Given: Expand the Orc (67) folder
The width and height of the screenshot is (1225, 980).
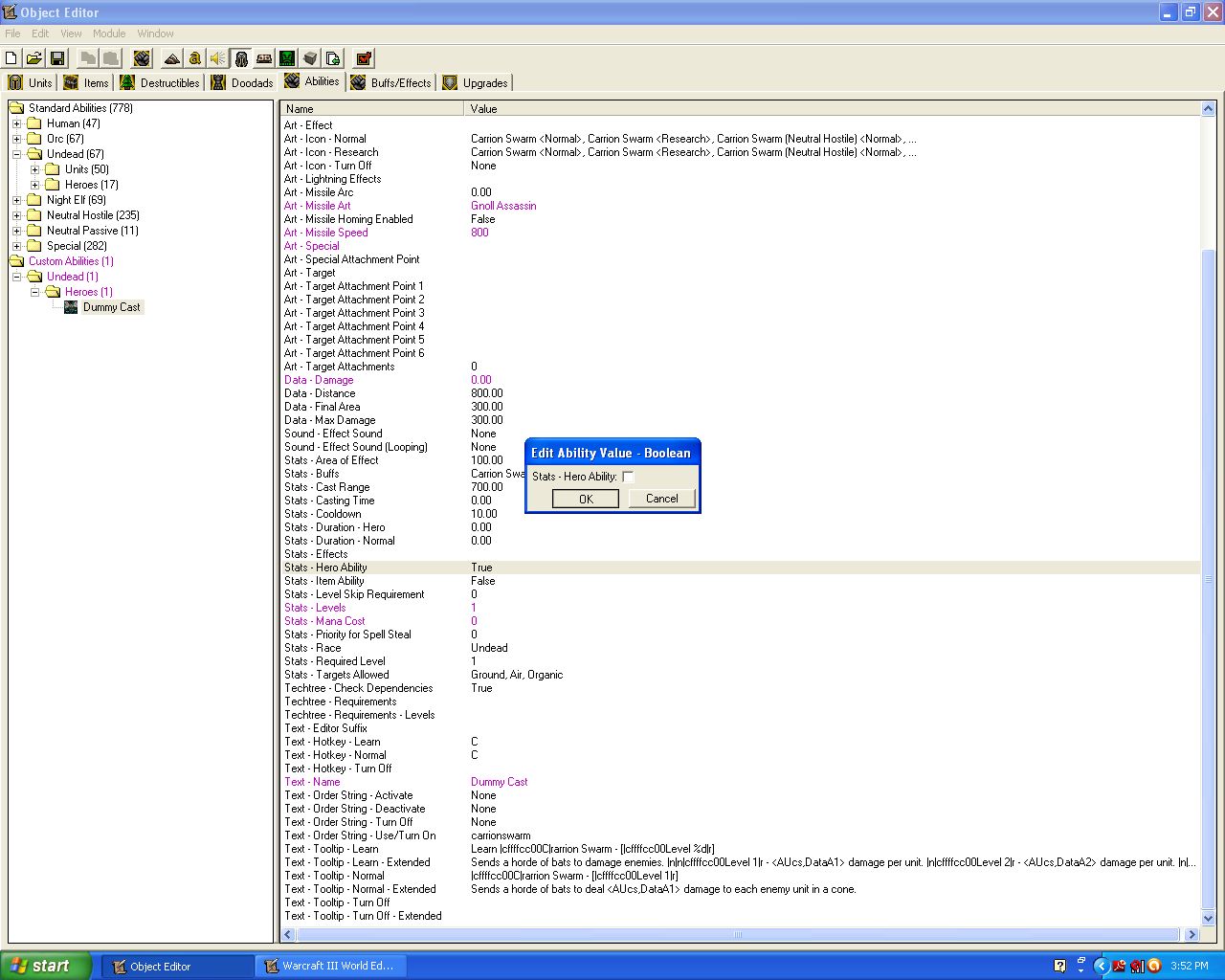Looking at the screenshot, I should pos(16,139).
